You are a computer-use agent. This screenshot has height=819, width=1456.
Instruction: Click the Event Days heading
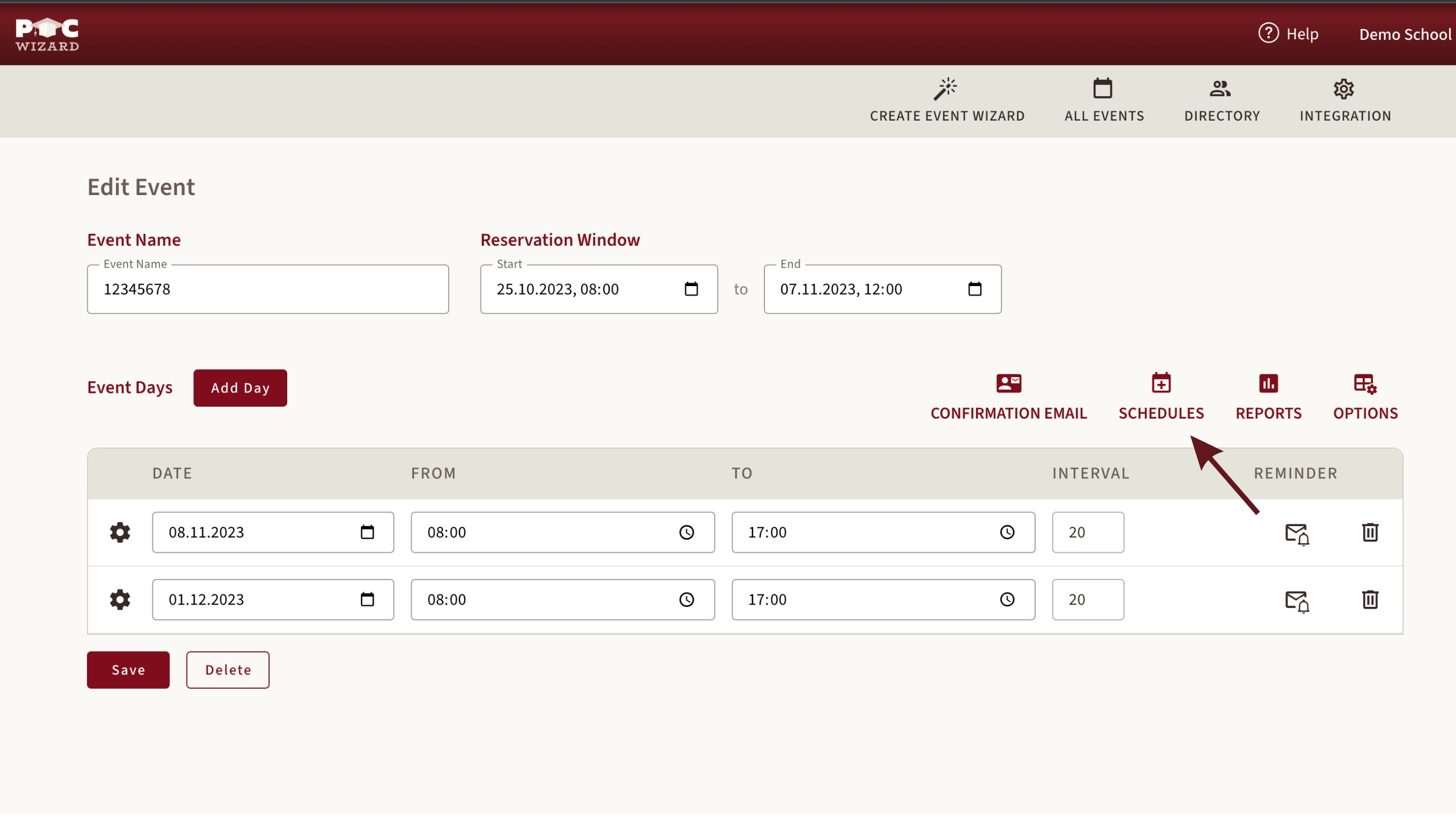130,388
